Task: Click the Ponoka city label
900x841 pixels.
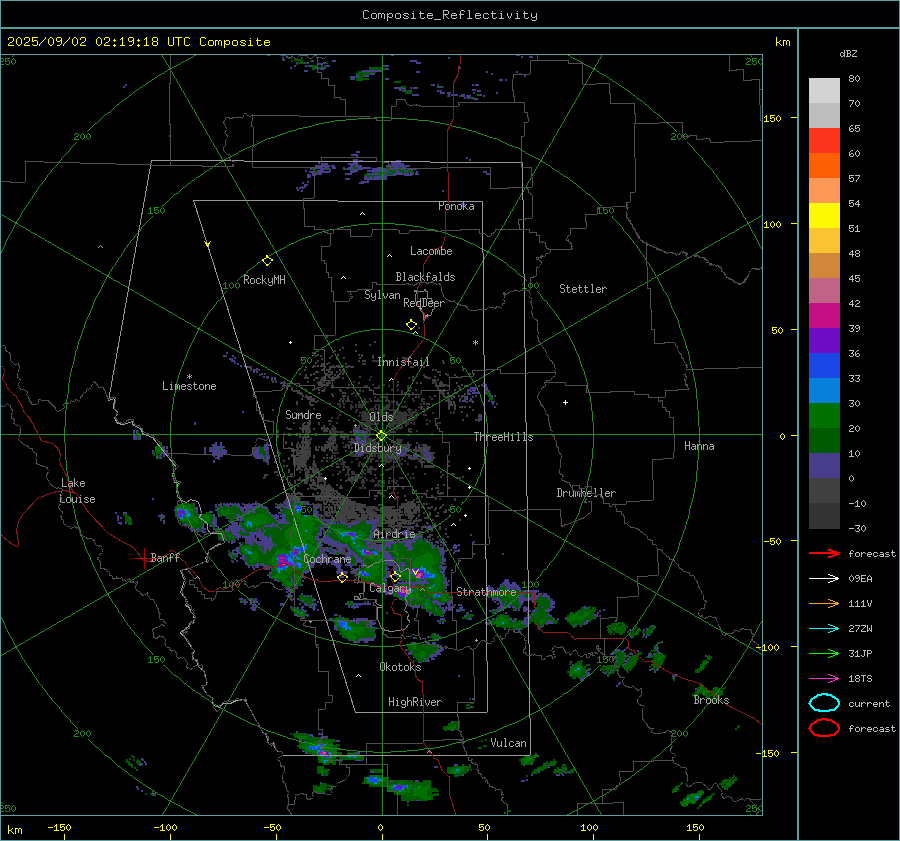Action: pos(456,206)
